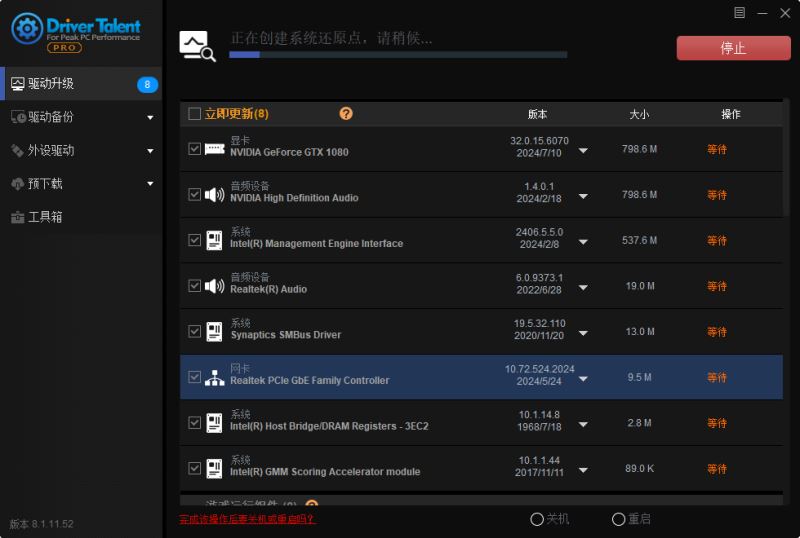The height and width of the screenshot is (538, 800).
Task: Expand the 驱动备份 sidebar arrow
Action: (x=150, y=118)
